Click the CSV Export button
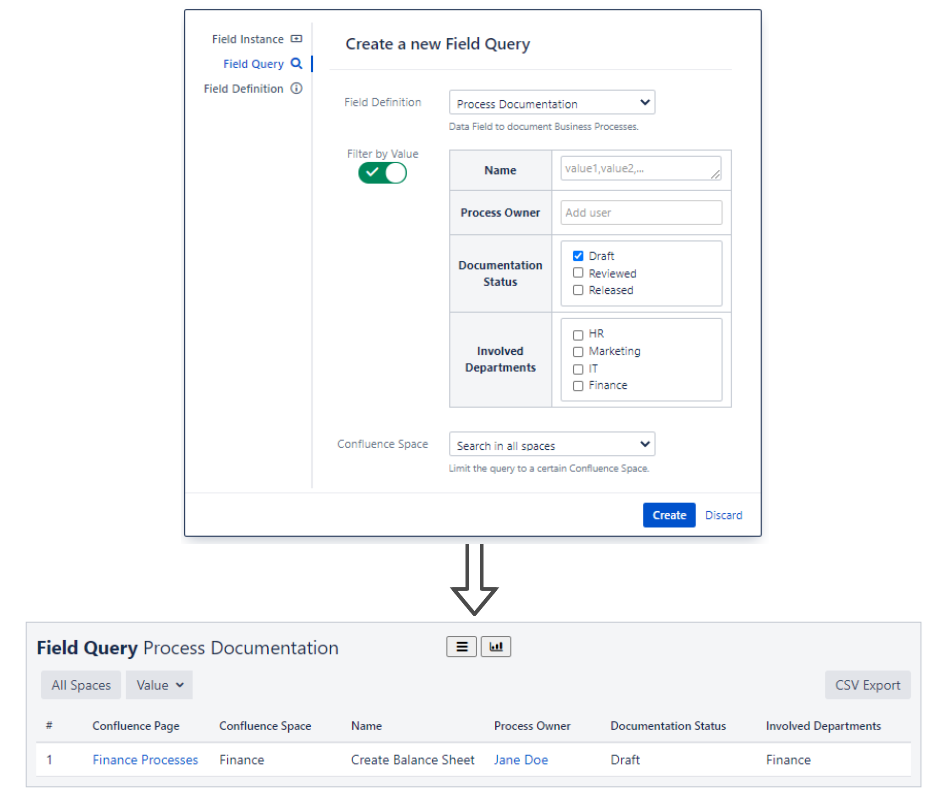Screen dimensions: 937x800 pos(868,685)
